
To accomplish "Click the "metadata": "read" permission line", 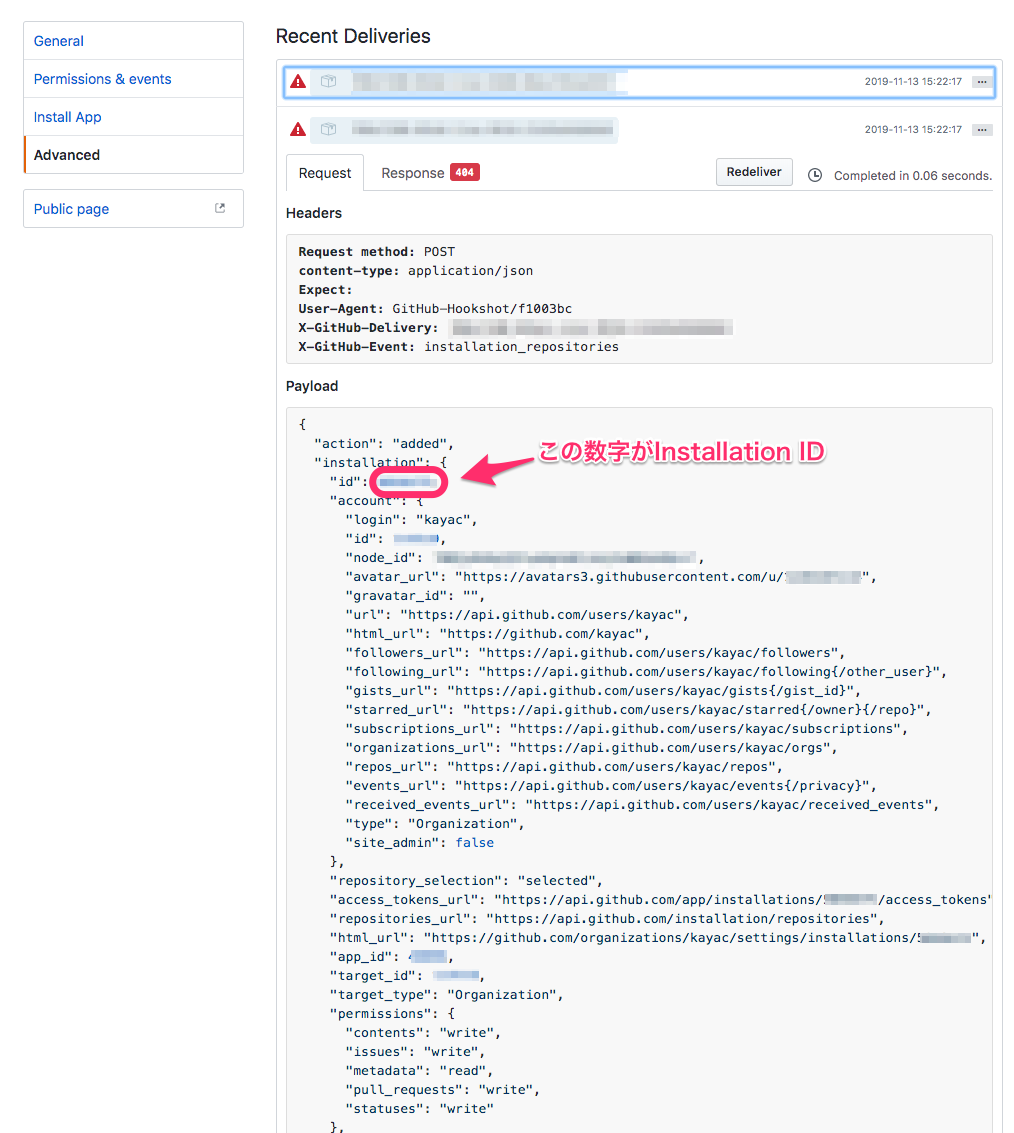I will (419, 1071).
